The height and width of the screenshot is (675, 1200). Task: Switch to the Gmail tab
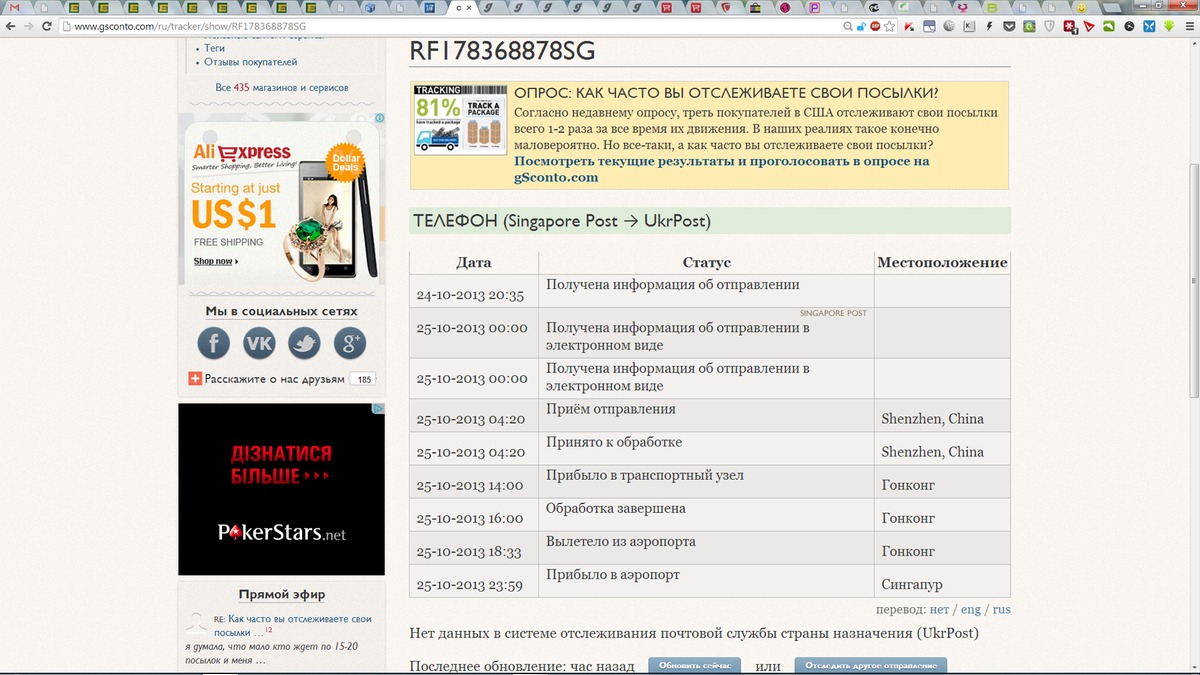tap(14, 8)
